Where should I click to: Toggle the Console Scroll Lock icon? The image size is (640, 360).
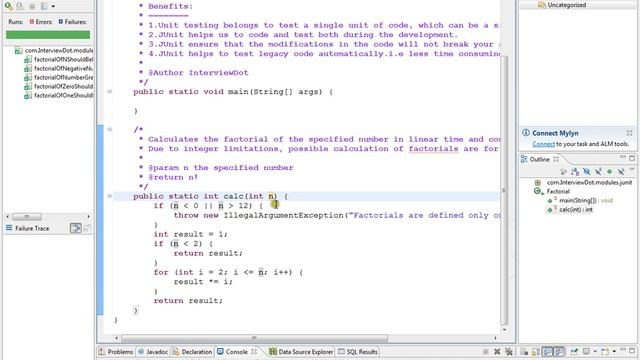click(536, 352)
